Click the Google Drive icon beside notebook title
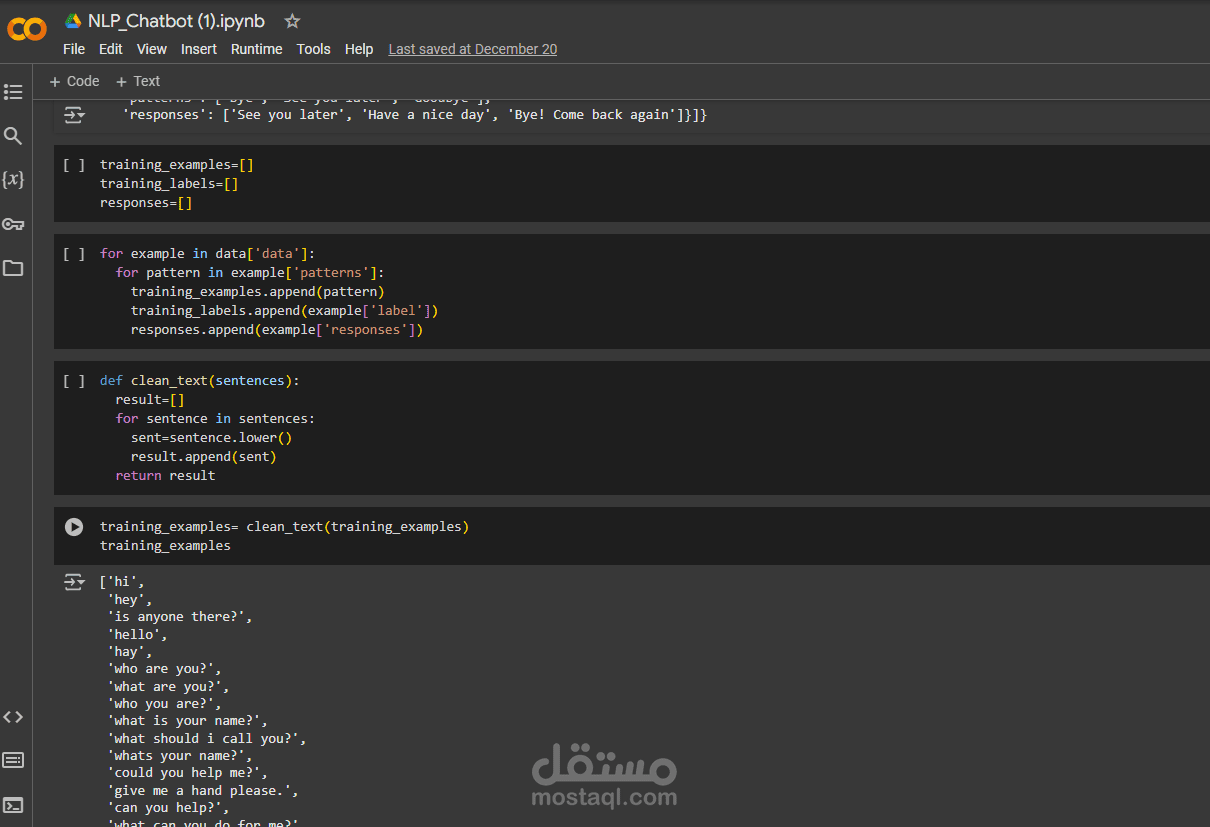 (x=73, y=21)
